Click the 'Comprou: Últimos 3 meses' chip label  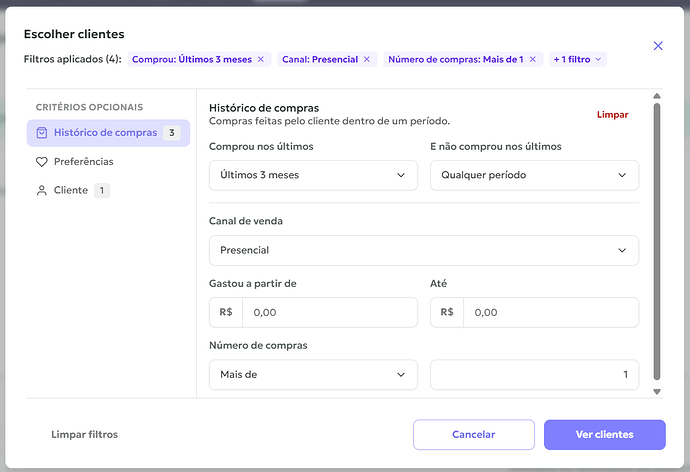pyautogui.click(x=192, y=59)
